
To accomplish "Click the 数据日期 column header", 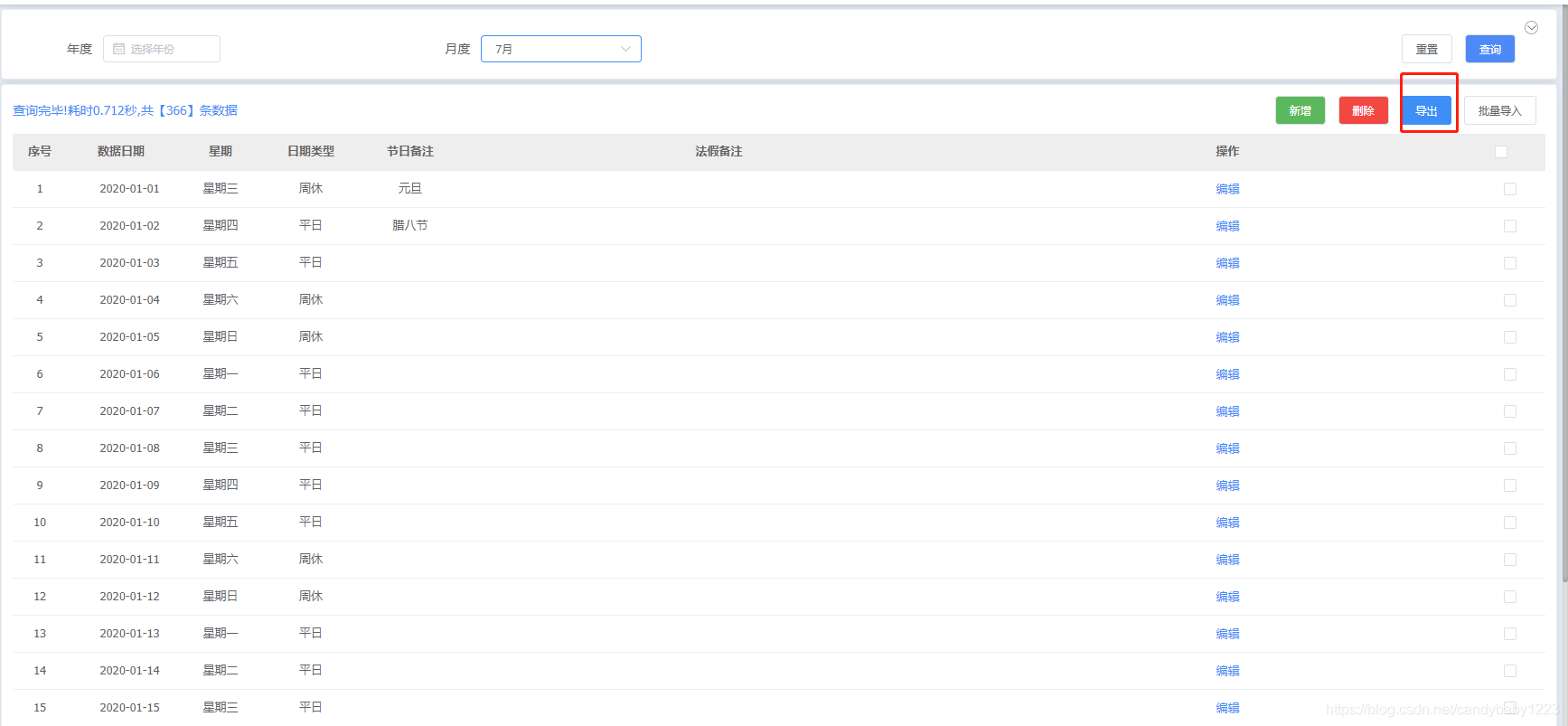I will pos(121,152).
